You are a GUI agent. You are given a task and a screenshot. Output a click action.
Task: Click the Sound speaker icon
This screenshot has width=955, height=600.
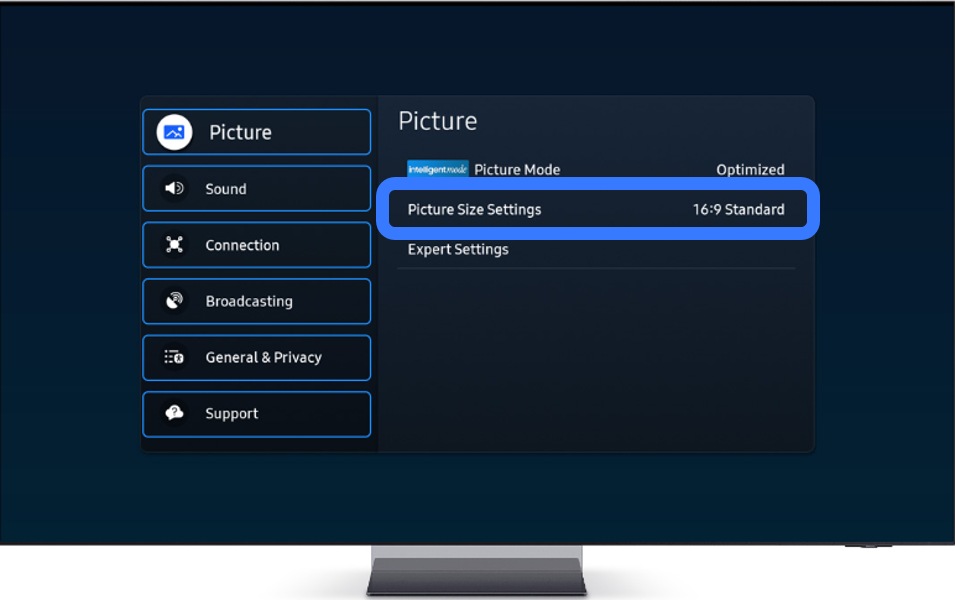[174, 189]
